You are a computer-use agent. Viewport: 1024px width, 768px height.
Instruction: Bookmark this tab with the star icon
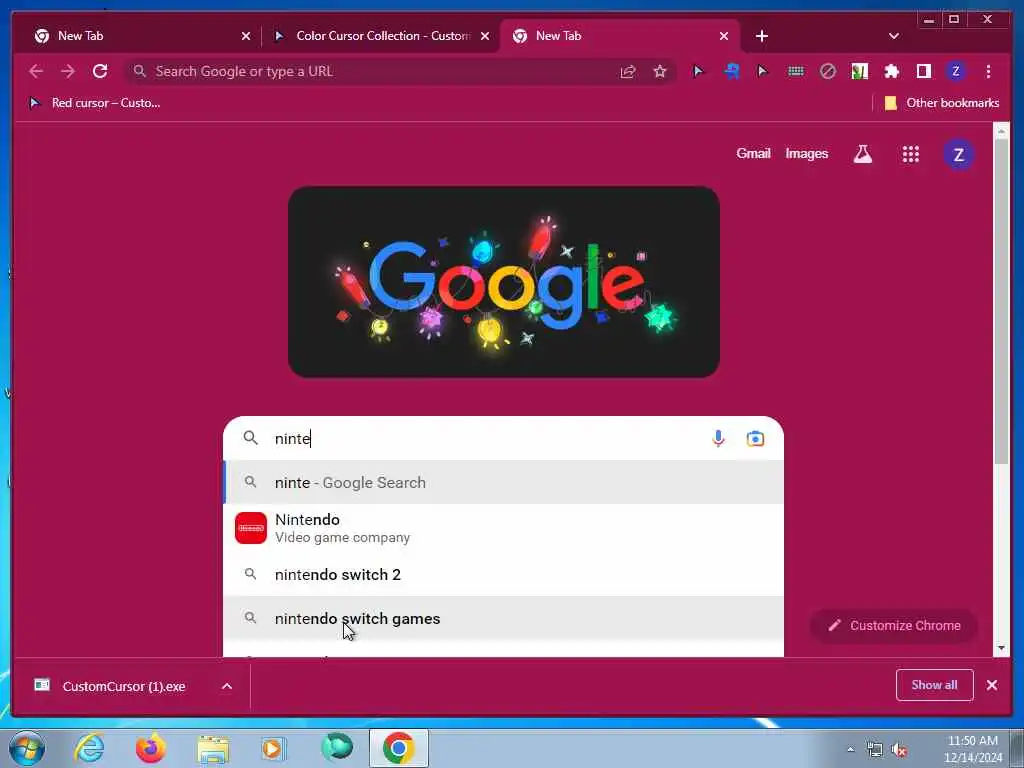tap(660, 71)
